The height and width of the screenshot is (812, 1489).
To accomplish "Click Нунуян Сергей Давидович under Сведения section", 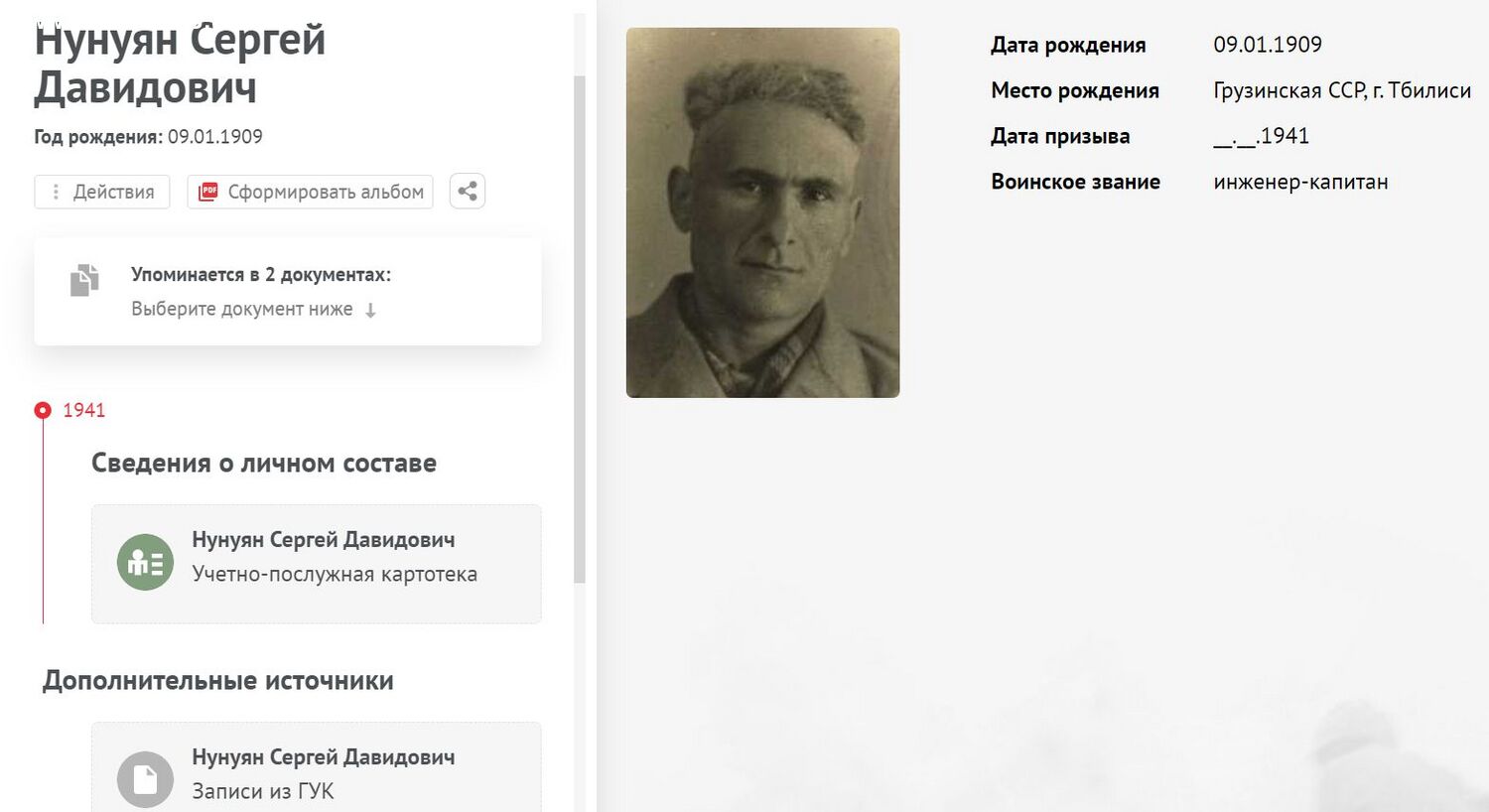I will point(324,540).
